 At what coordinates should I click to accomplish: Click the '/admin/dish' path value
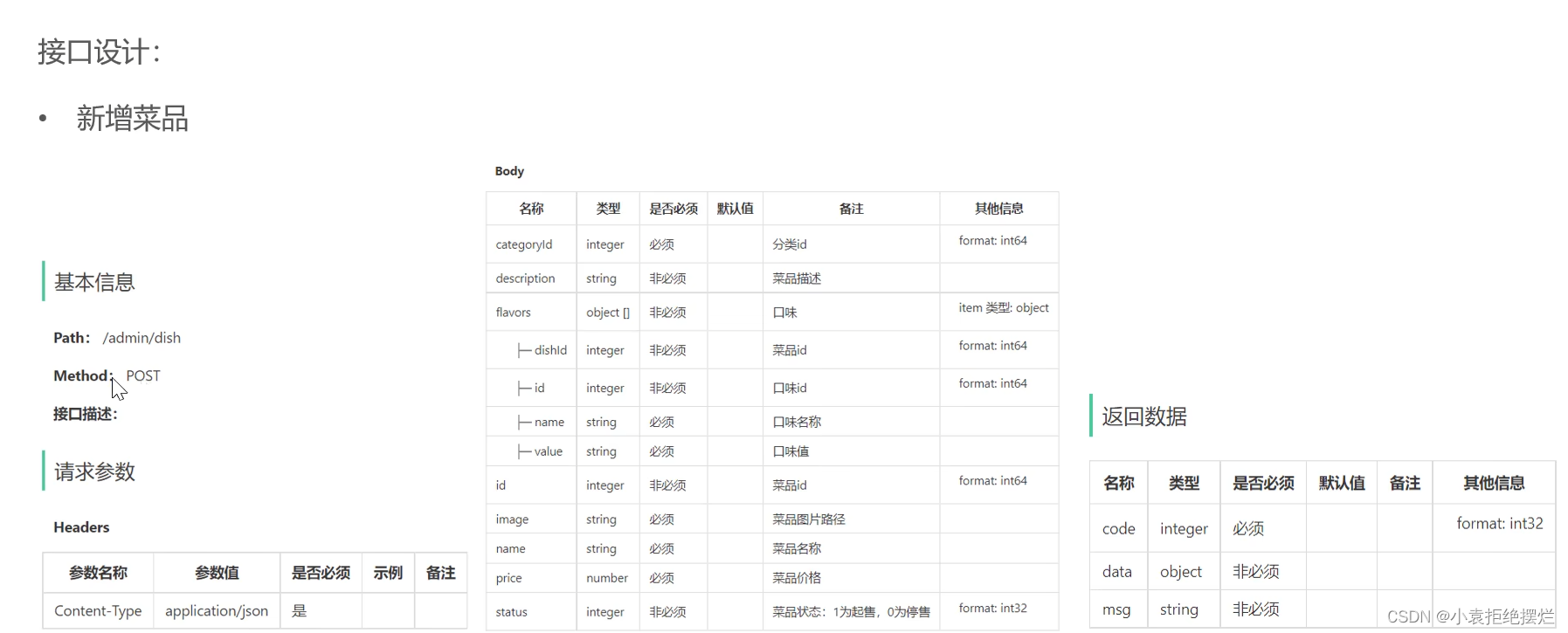coord(142,338)
